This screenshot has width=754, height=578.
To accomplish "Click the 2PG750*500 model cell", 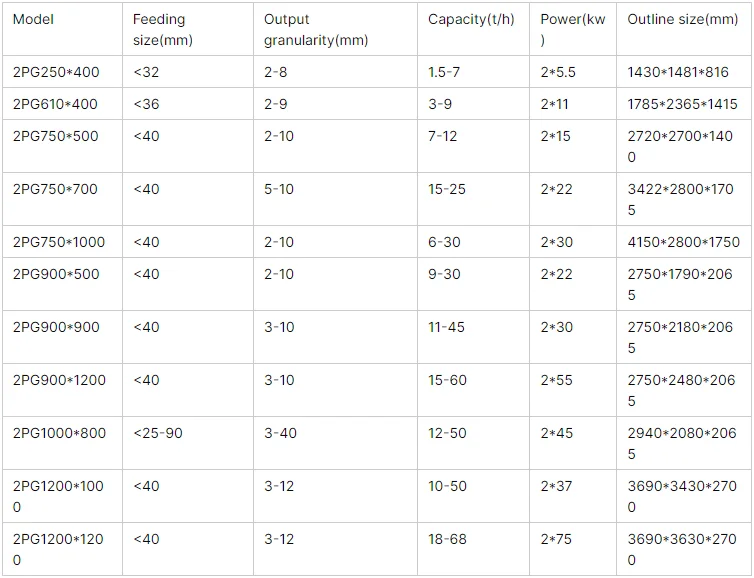I will tap(55, 136).
